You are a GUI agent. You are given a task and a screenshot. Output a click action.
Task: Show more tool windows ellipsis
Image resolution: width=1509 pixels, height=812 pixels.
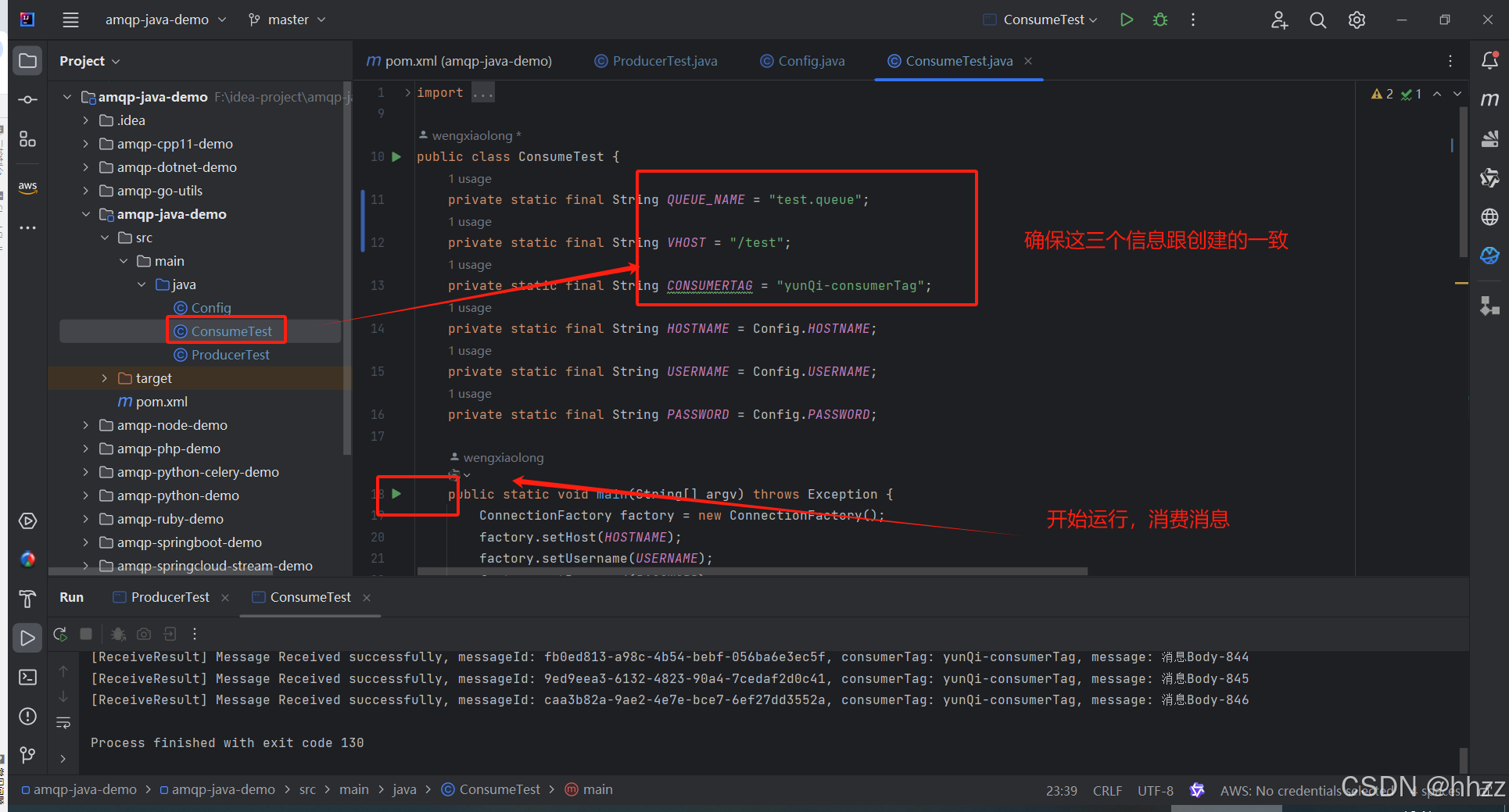pyautogui.click(x=27, y=228)
